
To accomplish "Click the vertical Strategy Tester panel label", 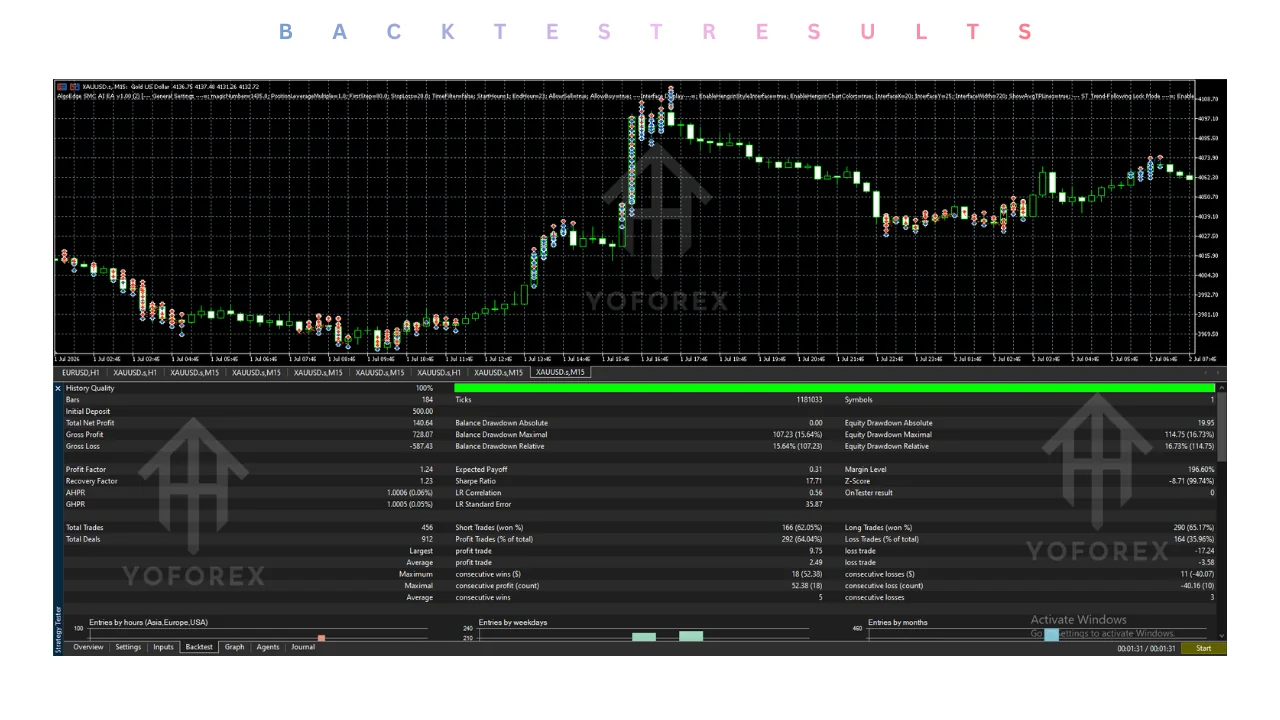I will [x=58, y=630].
